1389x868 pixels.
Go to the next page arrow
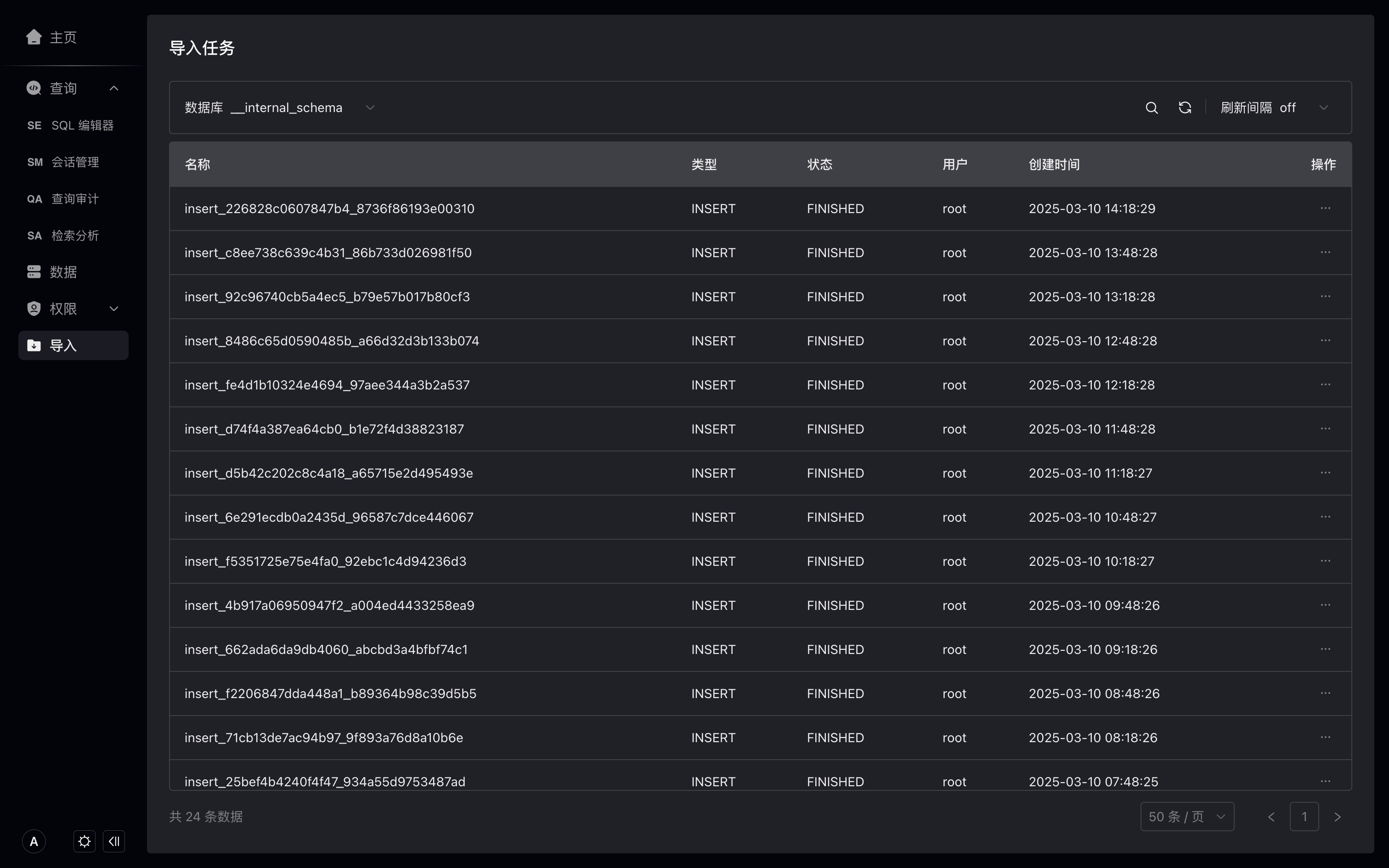1338,817
